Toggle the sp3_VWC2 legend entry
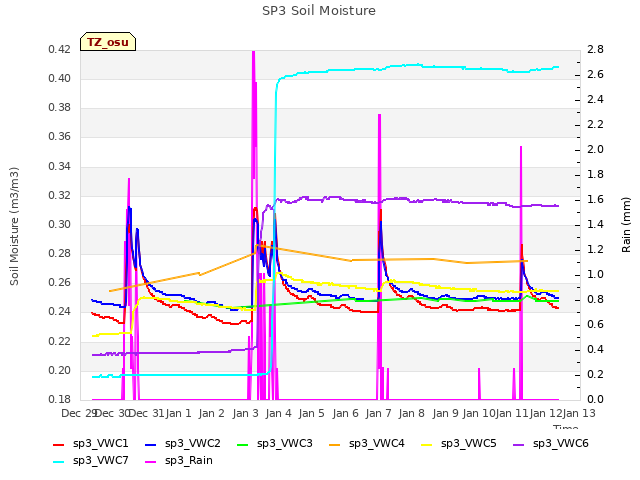Screen dimensions: 640x480 pos(183,444)
